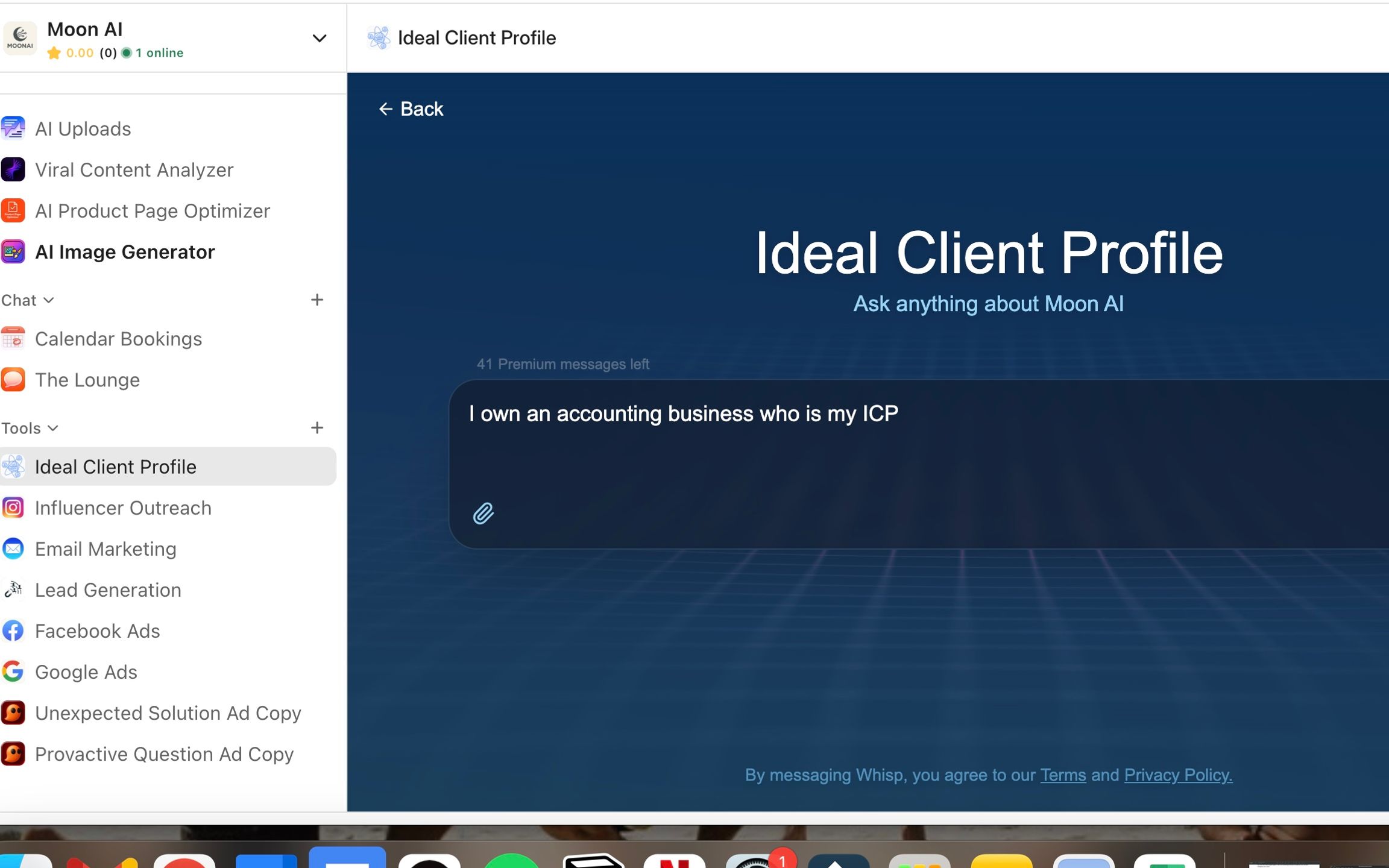Open the Facebook Ads icon
1389x868 pixels.
click(x=13, y=631)
